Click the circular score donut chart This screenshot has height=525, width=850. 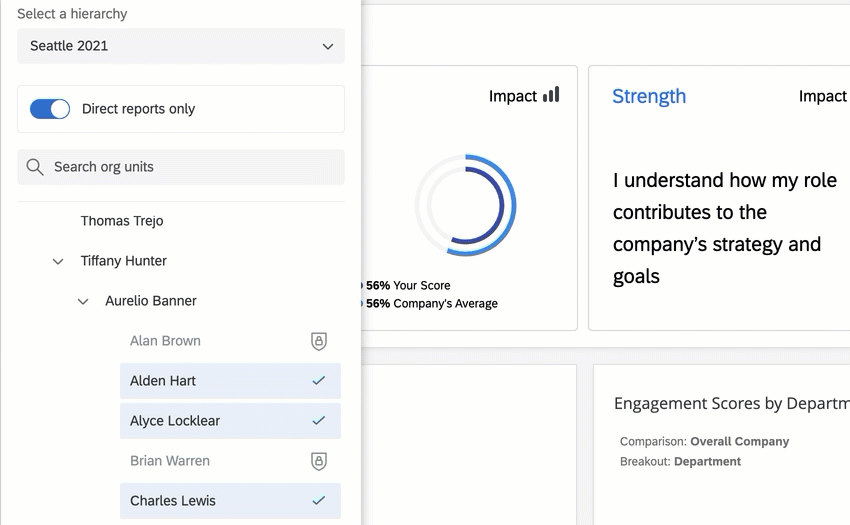click(x=465, y=206)
